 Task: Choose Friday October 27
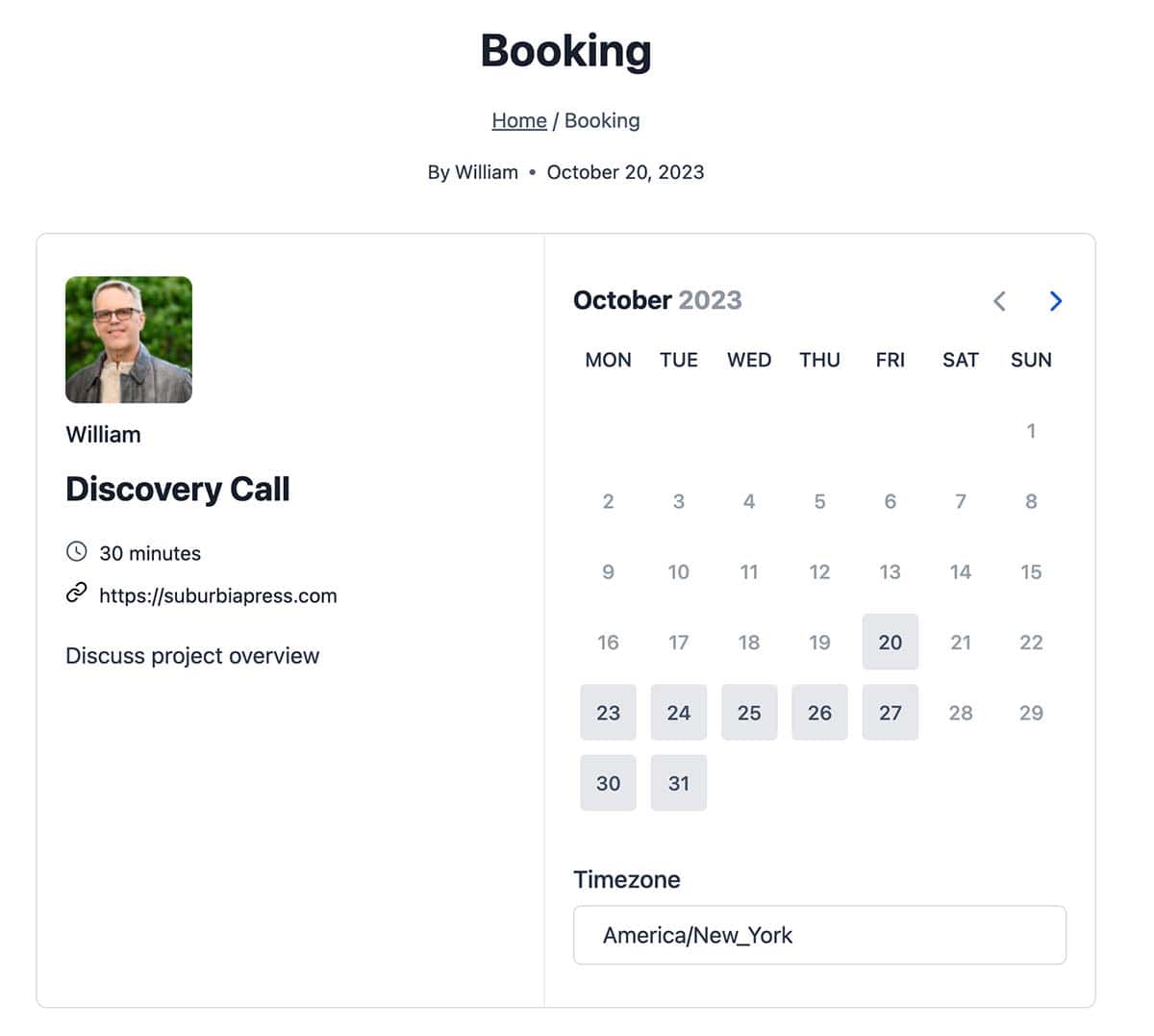pyautogui.click(x=891, y=713)
